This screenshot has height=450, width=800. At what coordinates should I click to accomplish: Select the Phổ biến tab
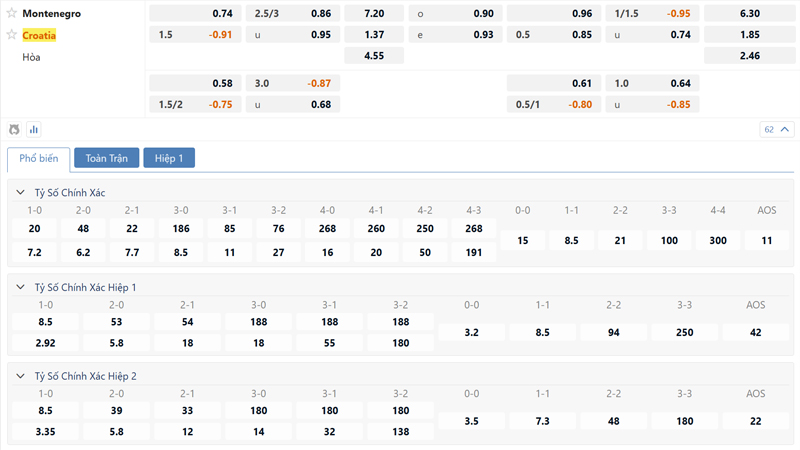[39, 158]
